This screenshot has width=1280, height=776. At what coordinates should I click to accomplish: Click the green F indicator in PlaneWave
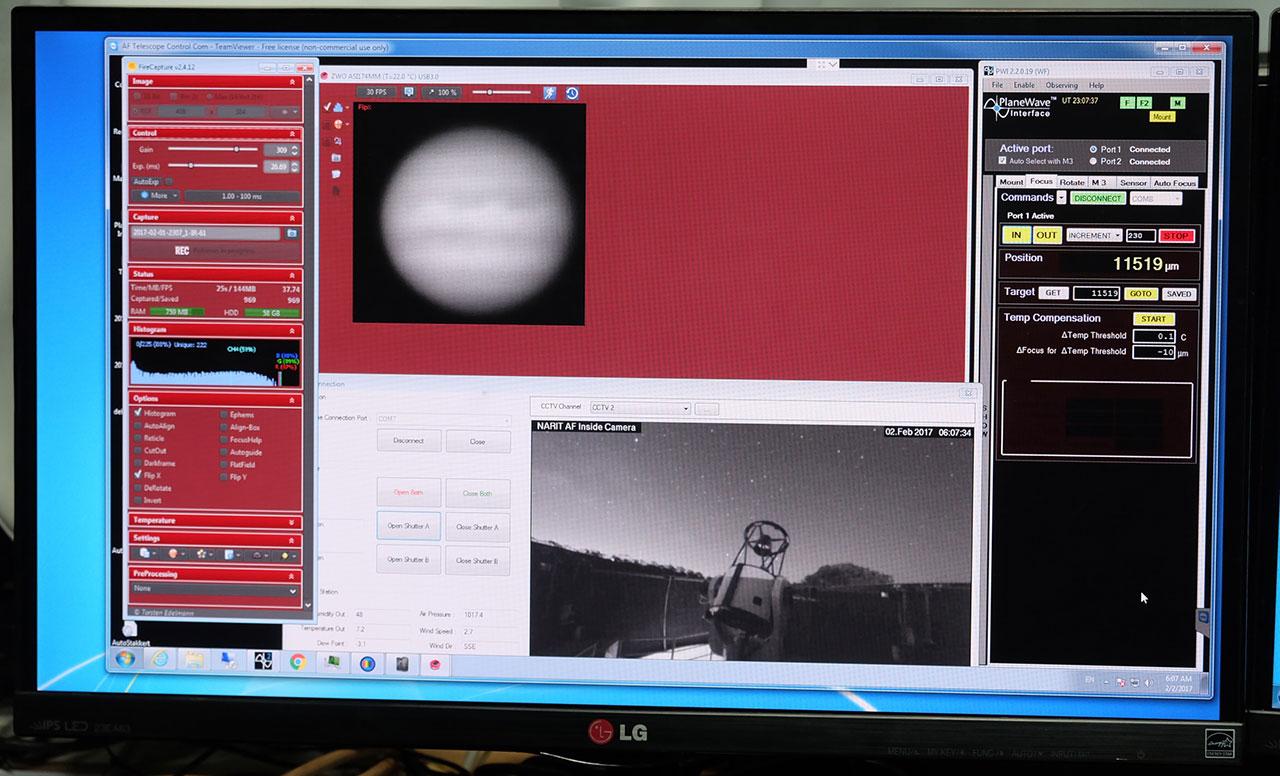click(x=1127, y=103)
